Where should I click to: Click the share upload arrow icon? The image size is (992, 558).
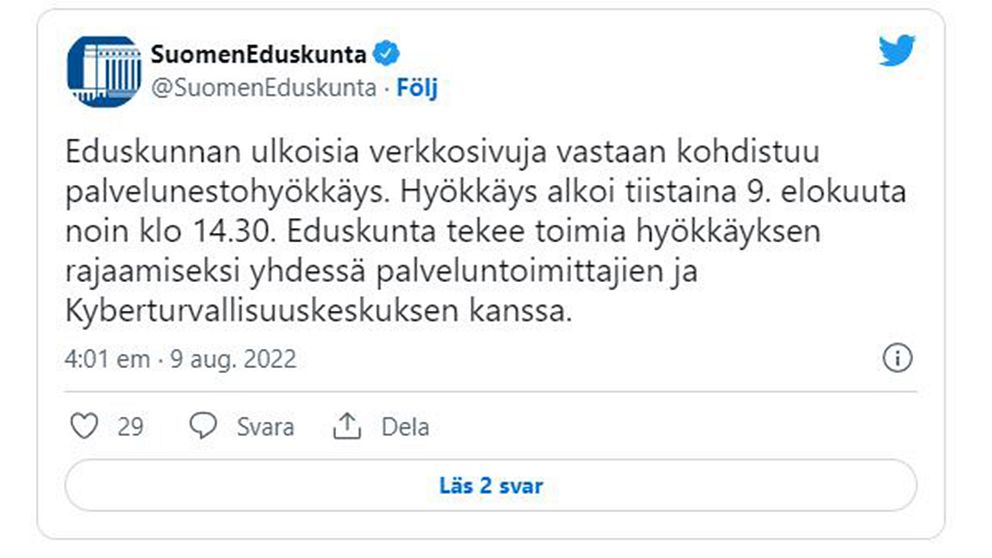tap(347, 426)
